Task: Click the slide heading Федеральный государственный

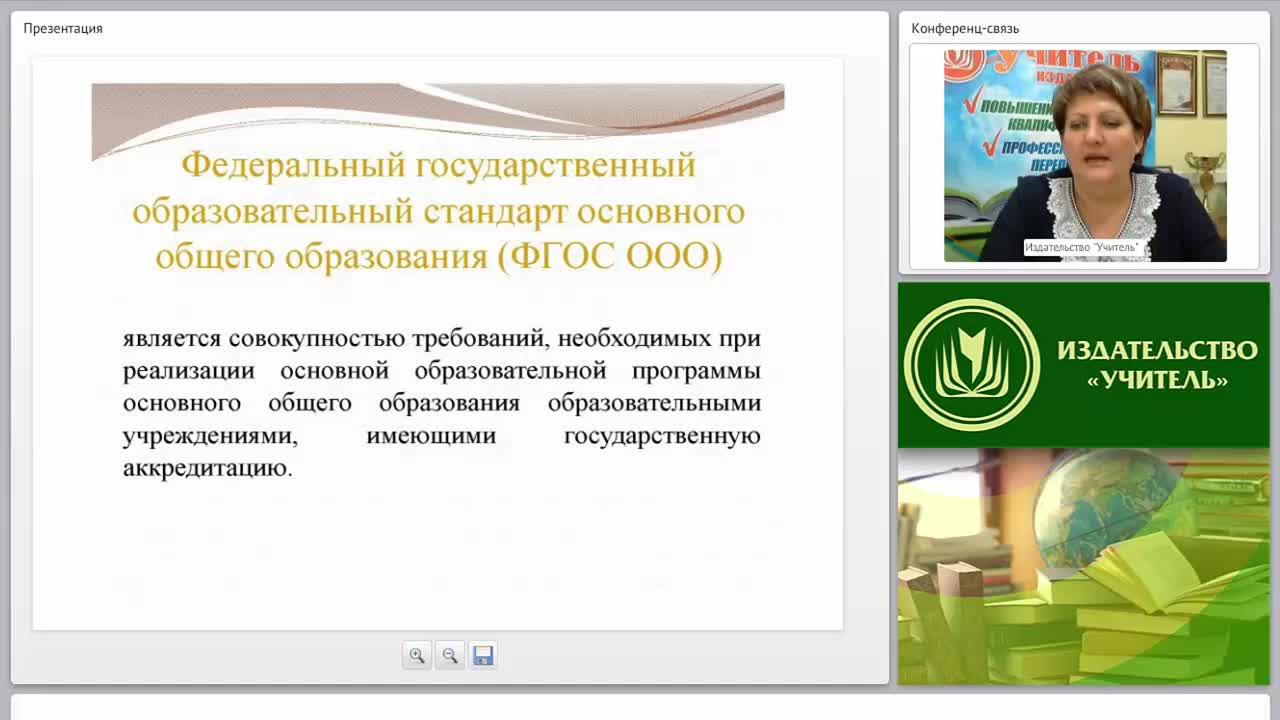Action: click(438, 164)
